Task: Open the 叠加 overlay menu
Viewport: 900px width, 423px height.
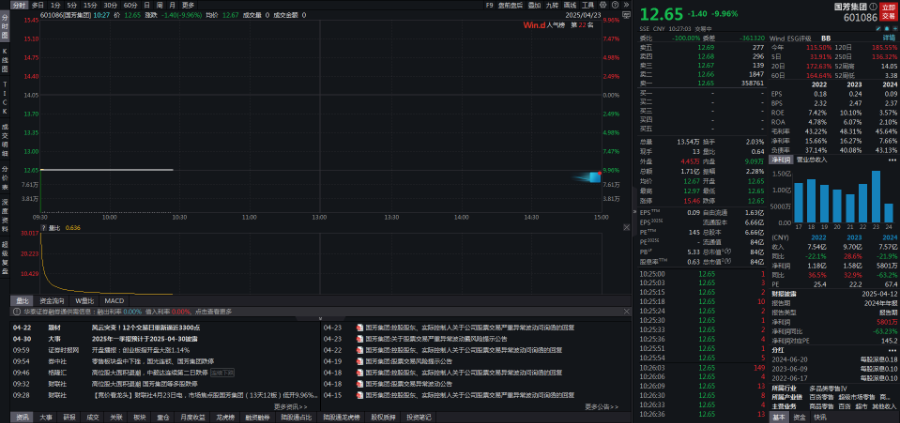Action: [534, 5]
